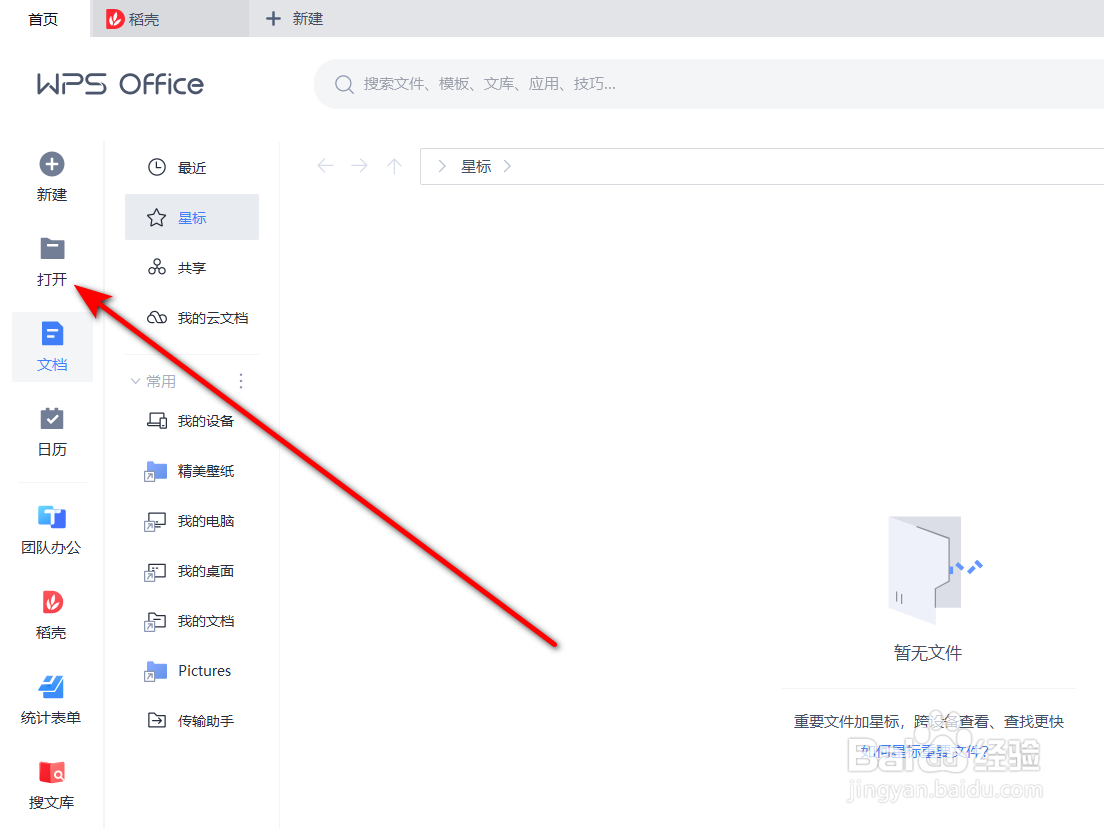The image size is (1104, 828).
Task: Open 我的桌面 location
Action: (x=192, y=571)
